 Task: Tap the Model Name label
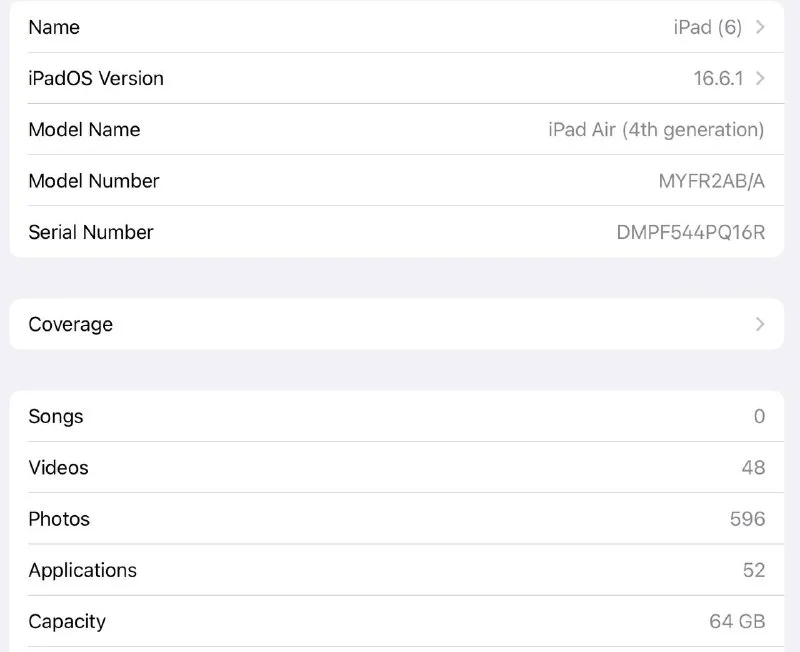84,129
